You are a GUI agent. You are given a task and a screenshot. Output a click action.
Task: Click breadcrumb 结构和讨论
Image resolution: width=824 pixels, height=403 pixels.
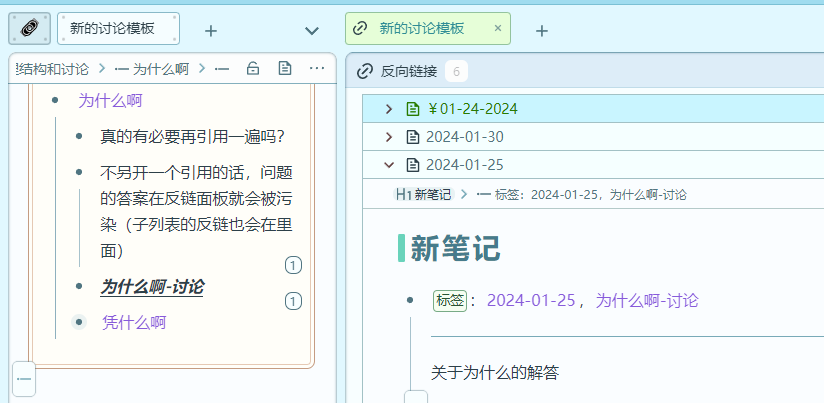pyautogui.click(x=53, y=69)
